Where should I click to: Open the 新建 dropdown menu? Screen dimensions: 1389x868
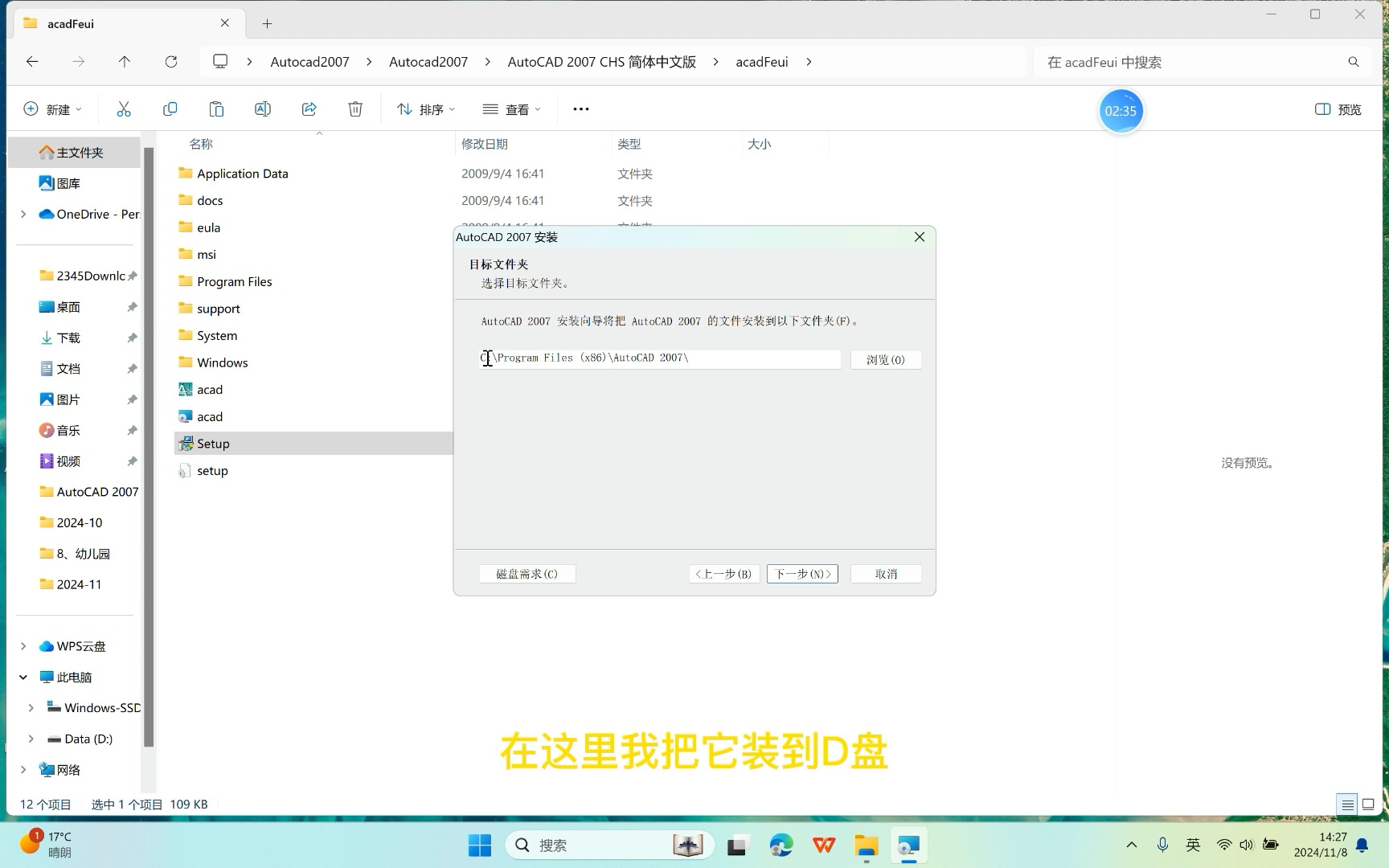coord(53,109)
